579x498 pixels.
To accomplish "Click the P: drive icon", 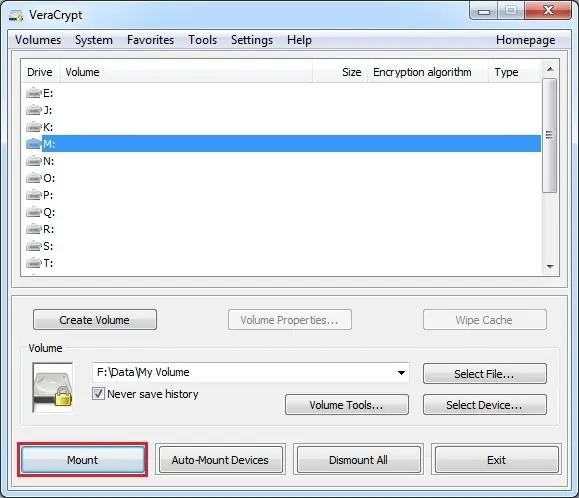I will tap(34, 195).
